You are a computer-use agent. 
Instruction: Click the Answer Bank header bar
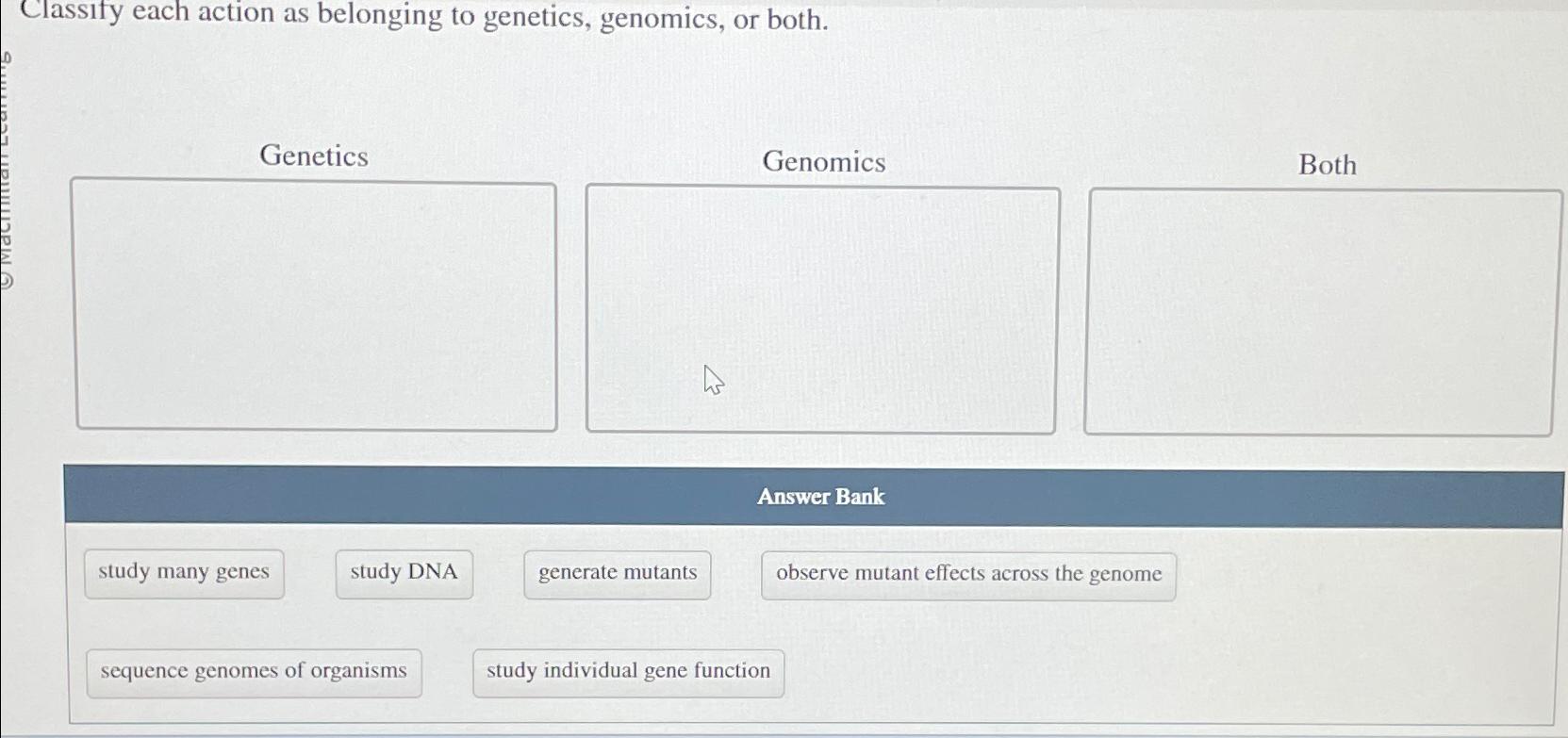coord(821,497)
